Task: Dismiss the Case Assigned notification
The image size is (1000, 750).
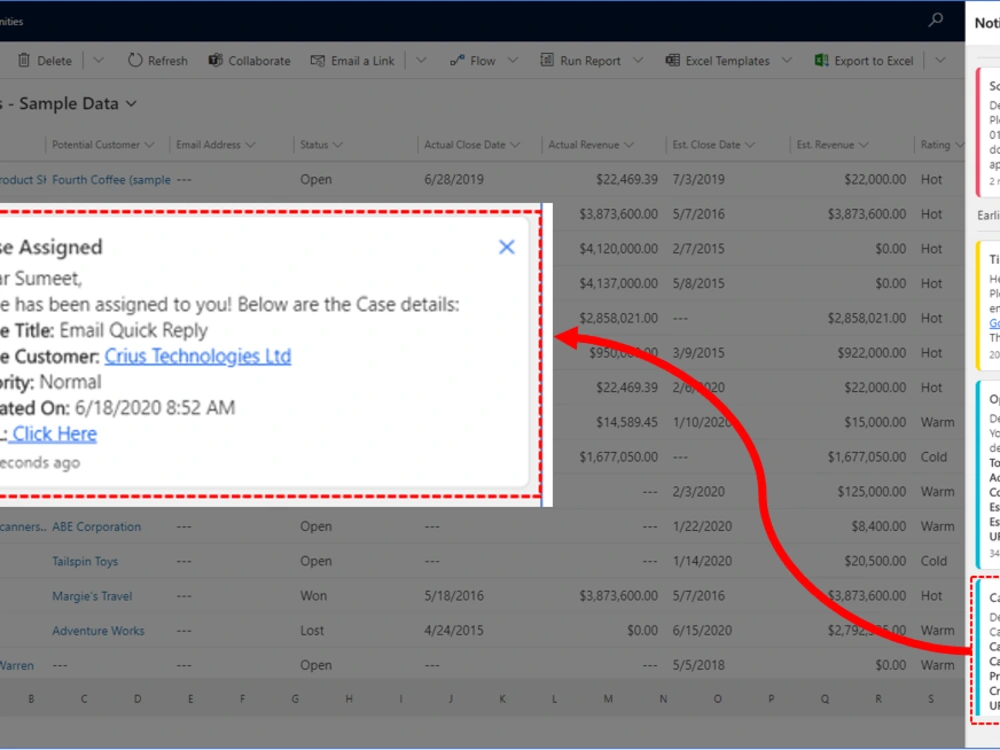Action: tap(506, 247)
